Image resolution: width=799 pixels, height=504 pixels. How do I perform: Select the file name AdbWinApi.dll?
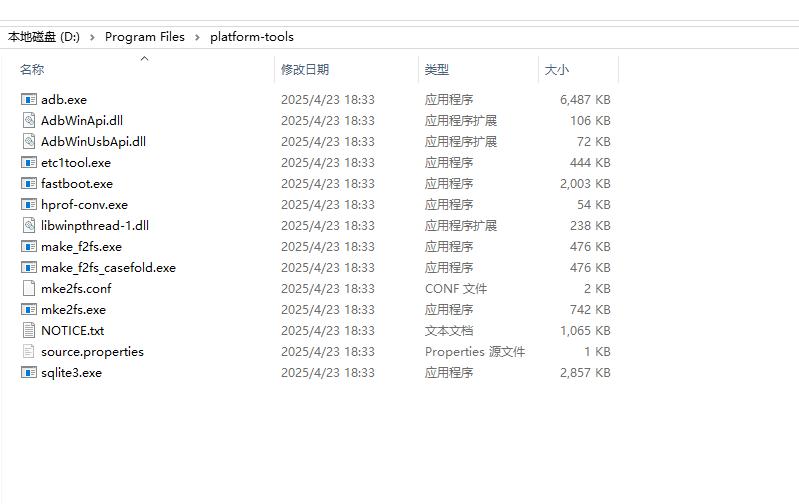82,120
